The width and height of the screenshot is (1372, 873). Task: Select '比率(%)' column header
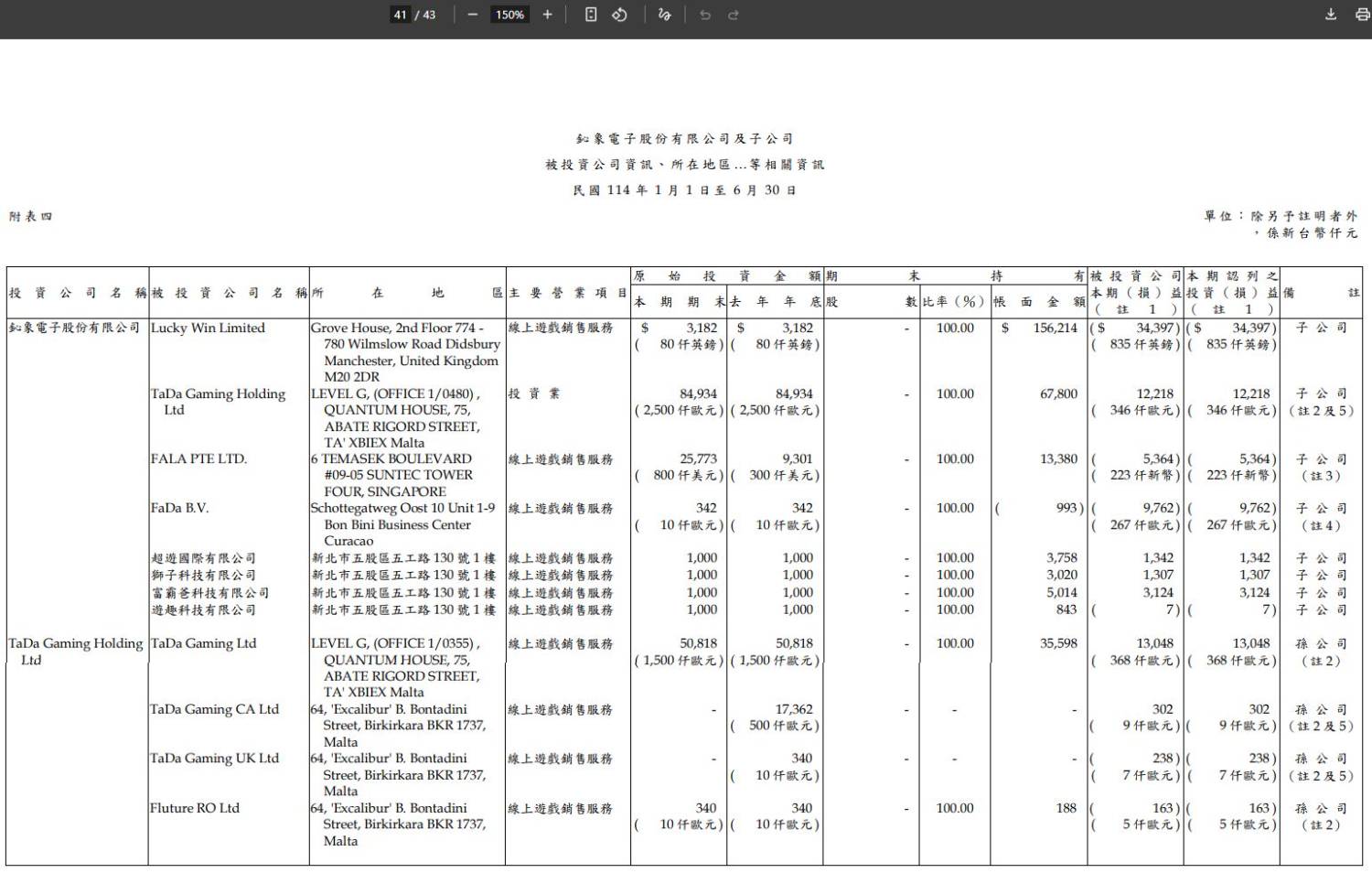point(954,301)
